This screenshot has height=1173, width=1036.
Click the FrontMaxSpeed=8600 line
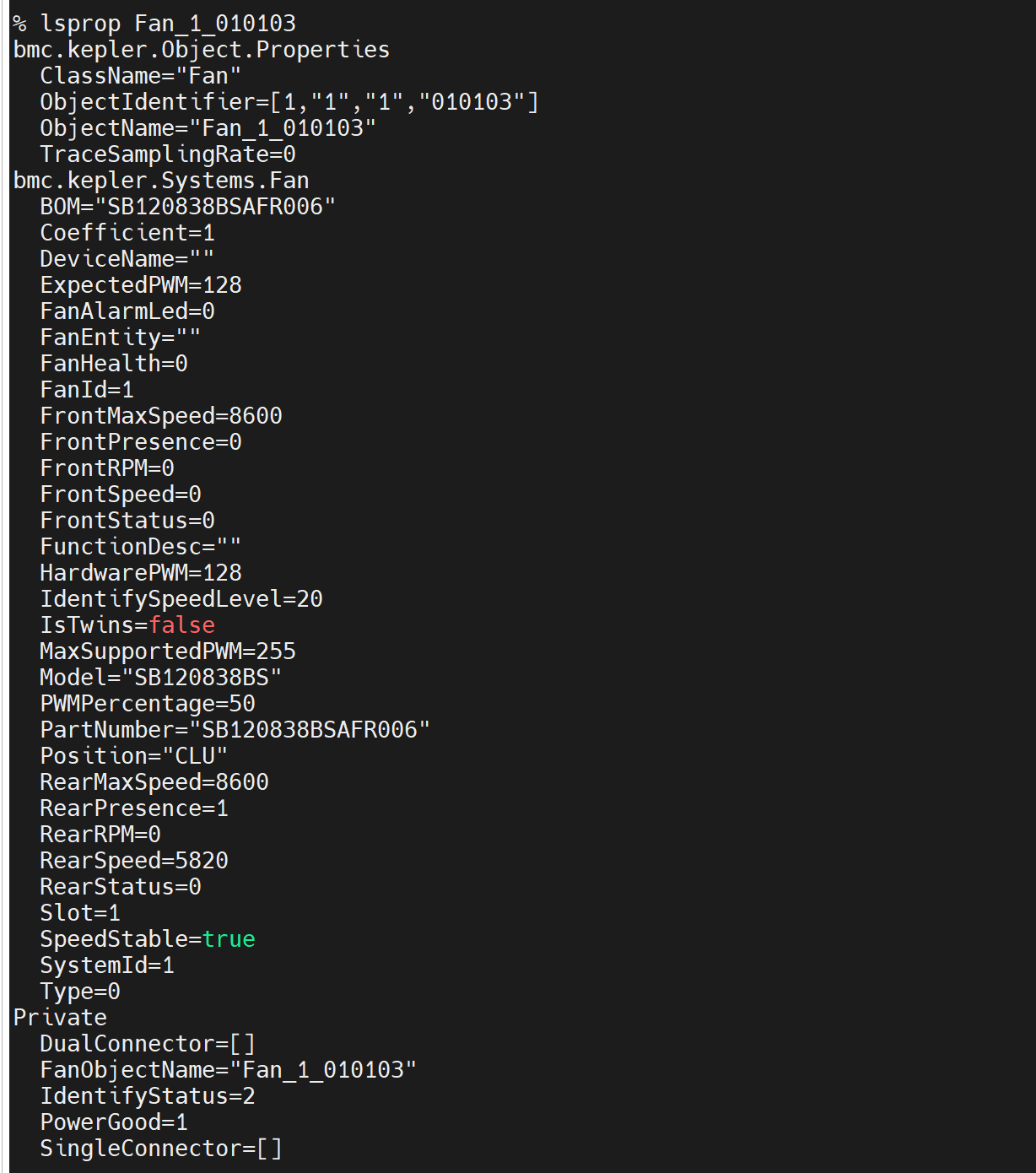[160, 416]
